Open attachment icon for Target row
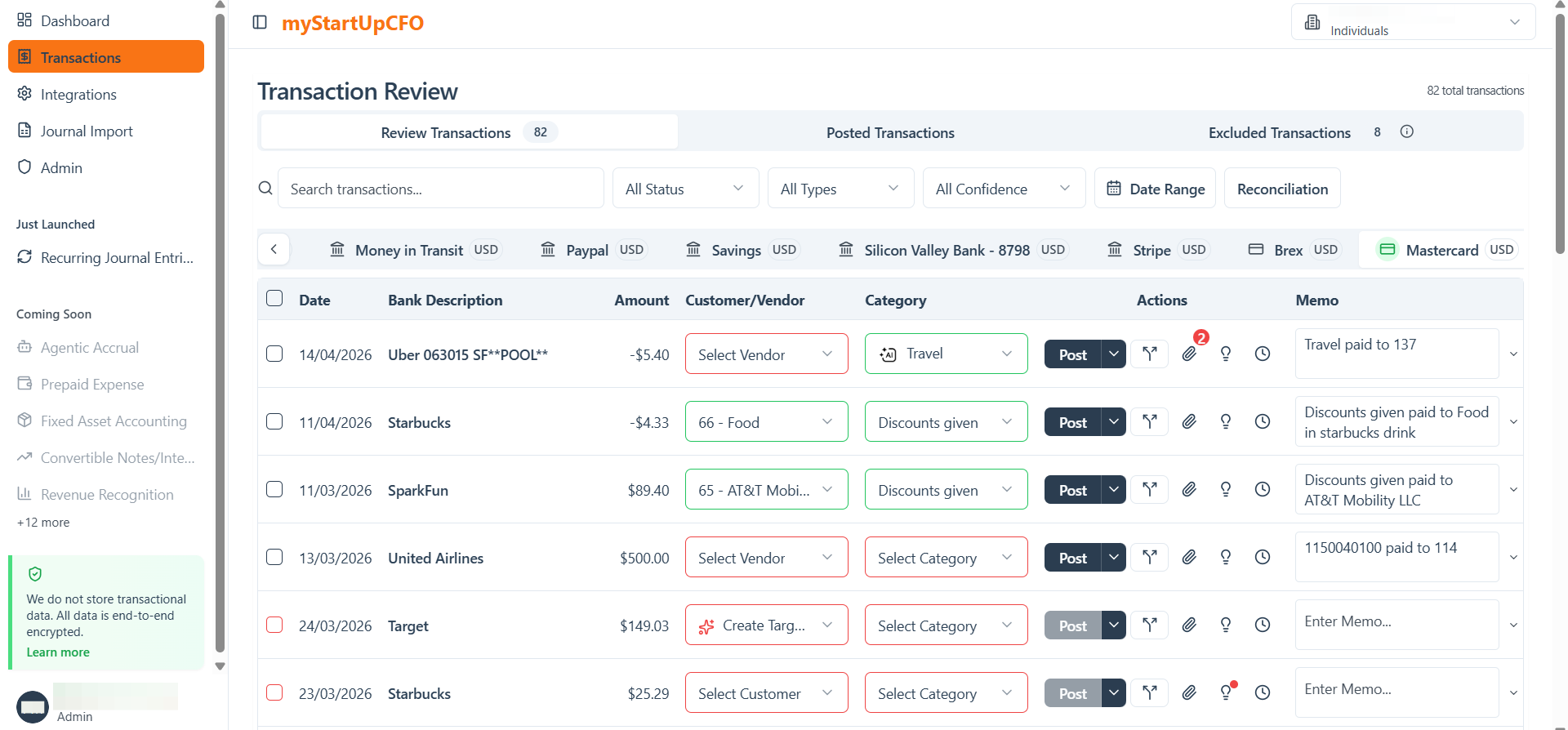 [1189, 625]
